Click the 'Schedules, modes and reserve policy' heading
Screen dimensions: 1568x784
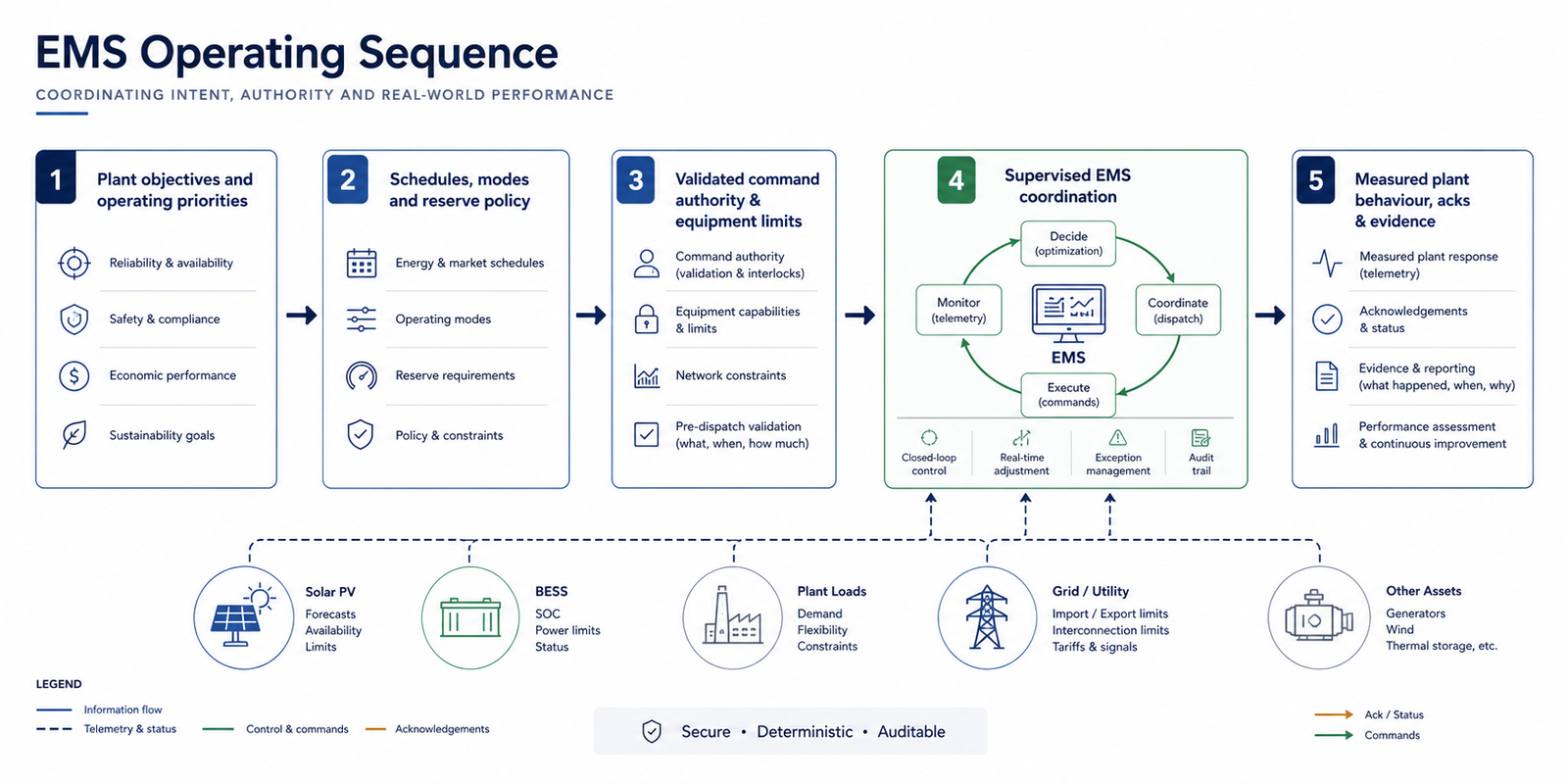point(460,190)
